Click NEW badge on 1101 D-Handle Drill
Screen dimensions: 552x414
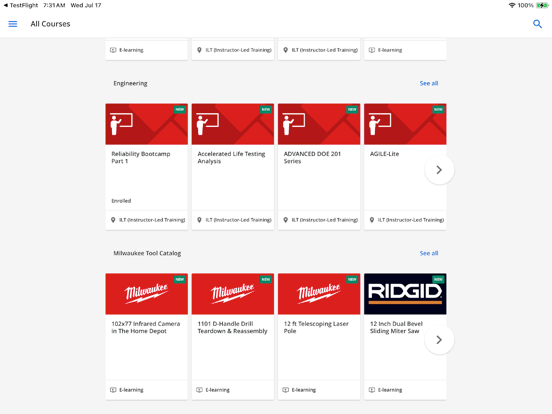tap(266, 279)
